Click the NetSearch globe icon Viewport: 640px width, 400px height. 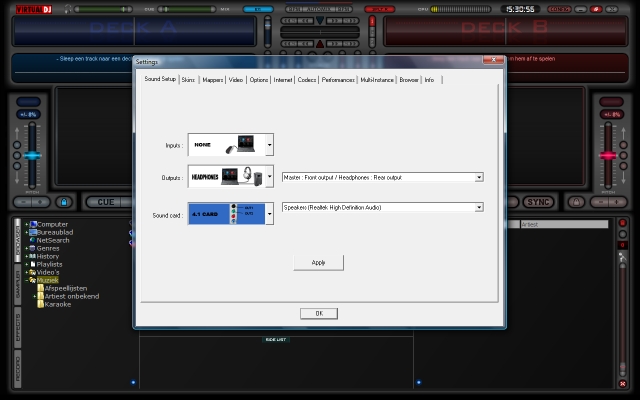[x=33, y=240]
